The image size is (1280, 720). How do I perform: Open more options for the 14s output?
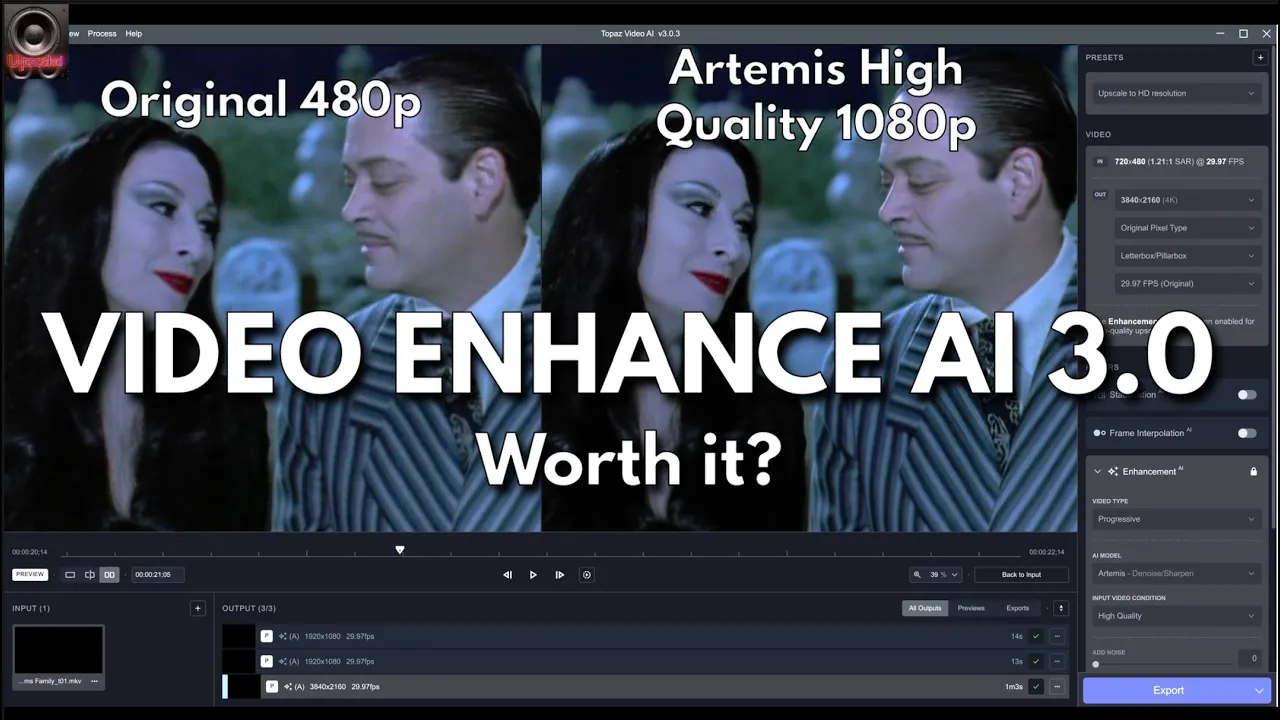coord(1057,636)
